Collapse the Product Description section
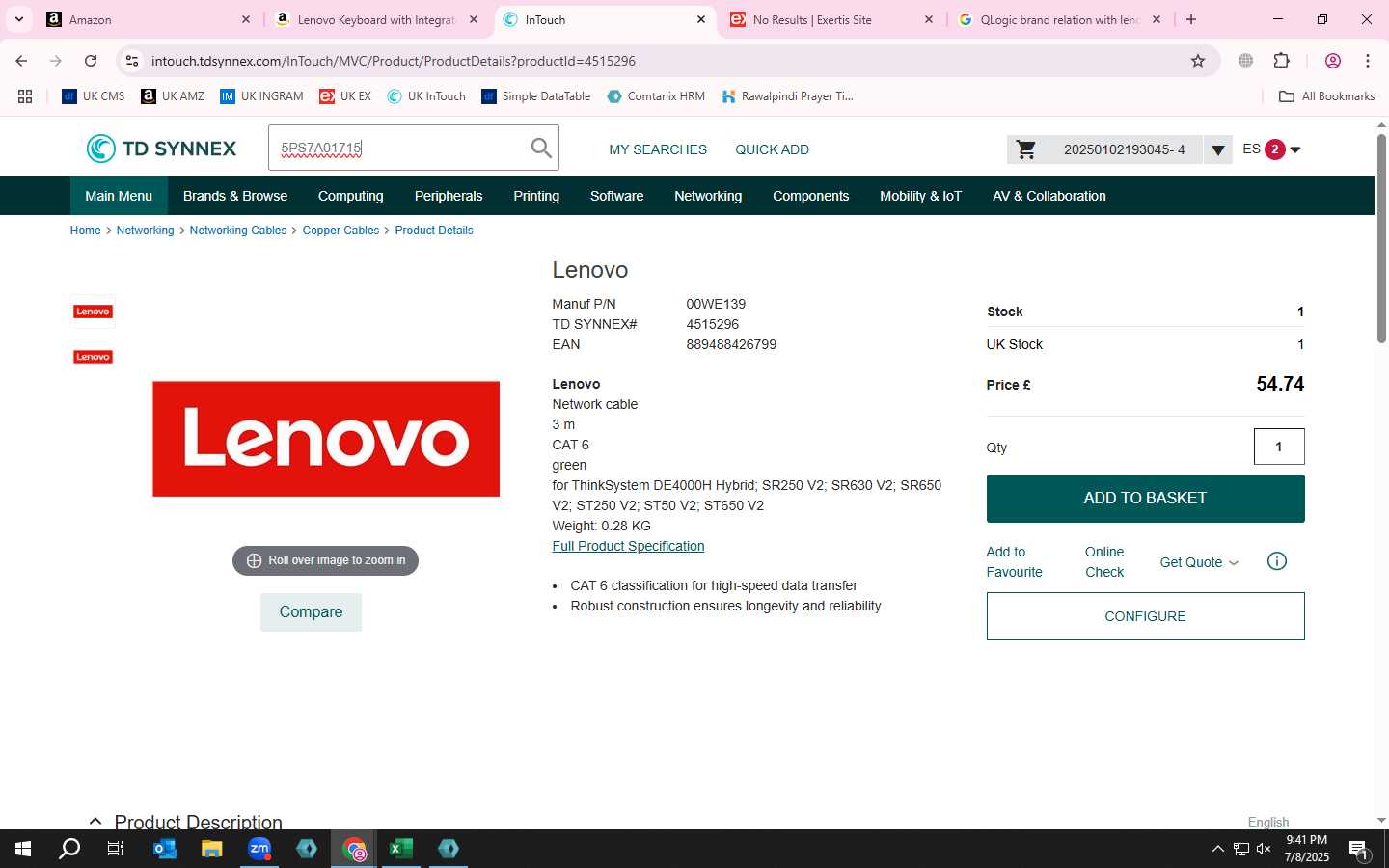1389x868 pixels. [x=95, y=821]
